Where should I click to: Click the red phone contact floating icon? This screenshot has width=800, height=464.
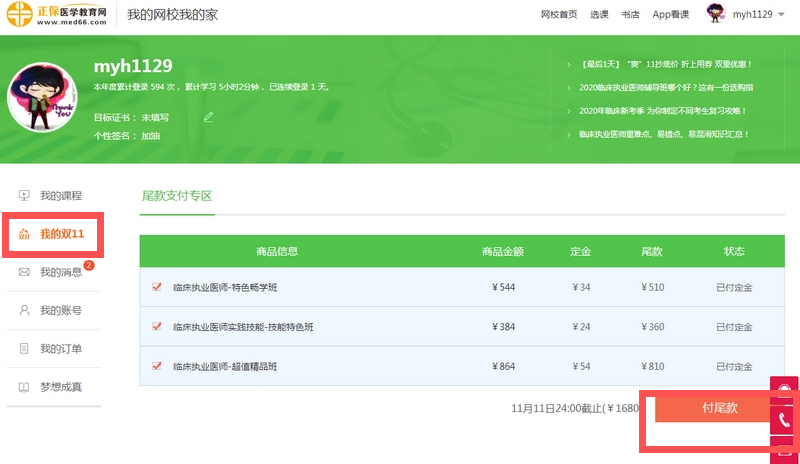point(784,420)
